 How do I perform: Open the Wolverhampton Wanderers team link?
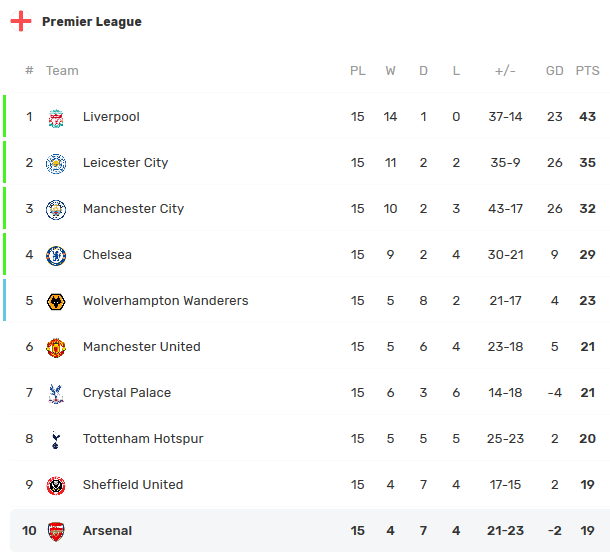(165, 301)
